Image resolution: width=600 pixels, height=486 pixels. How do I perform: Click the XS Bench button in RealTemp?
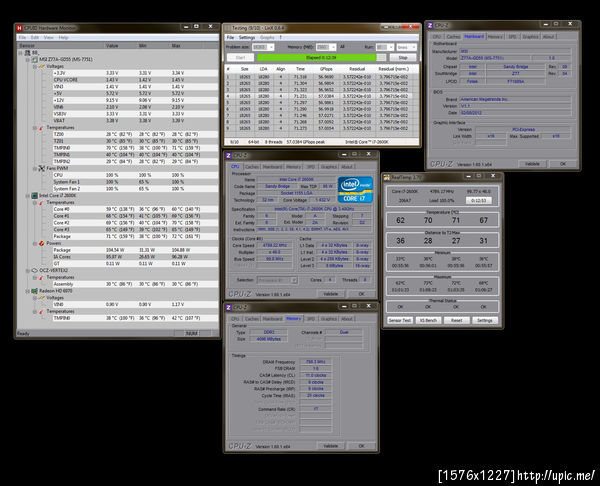[428, 320]
